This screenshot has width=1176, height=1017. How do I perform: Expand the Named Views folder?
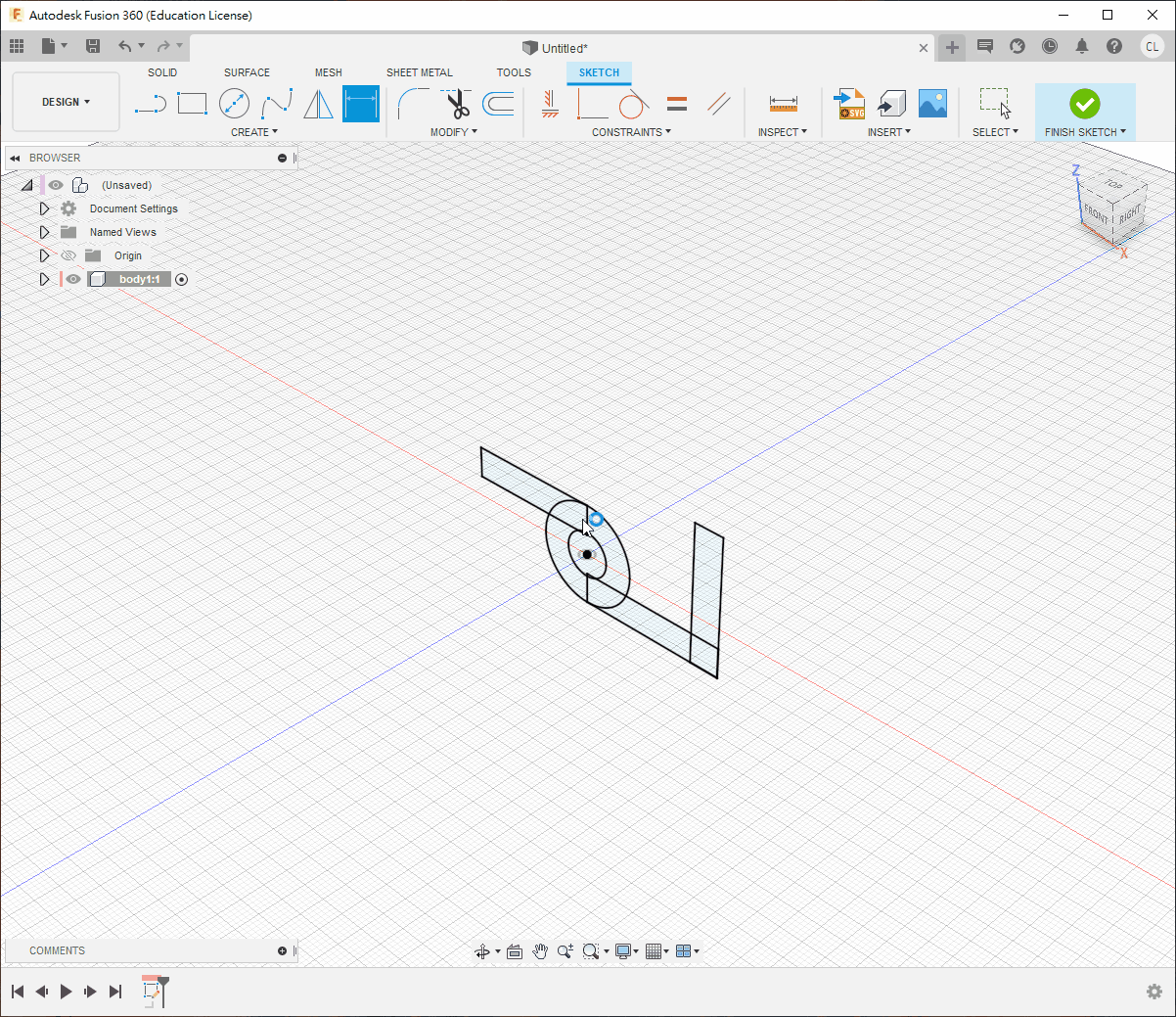pyautogui.click(x=44, y=232)
